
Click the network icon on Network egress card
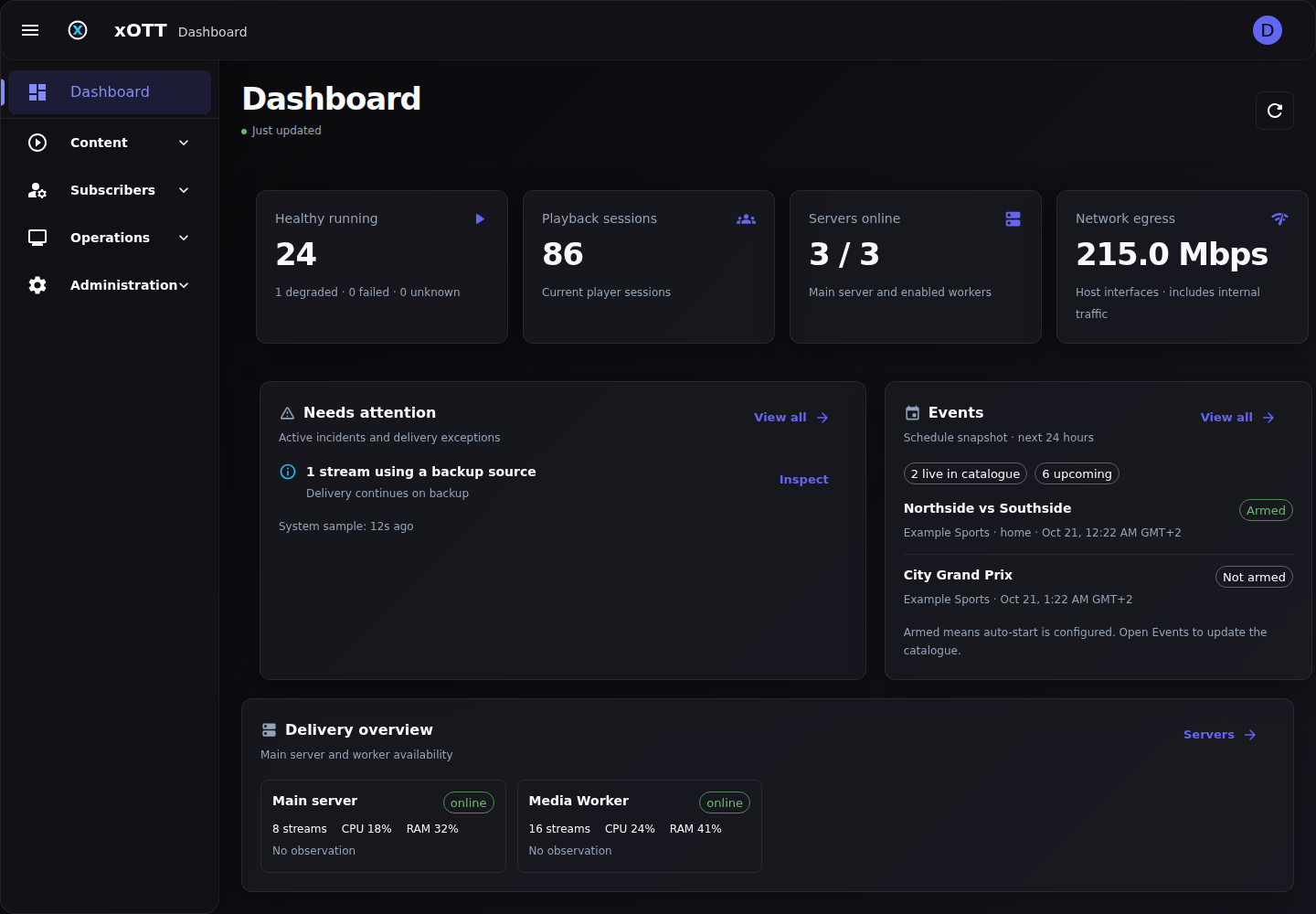[x=1279, y=219]
